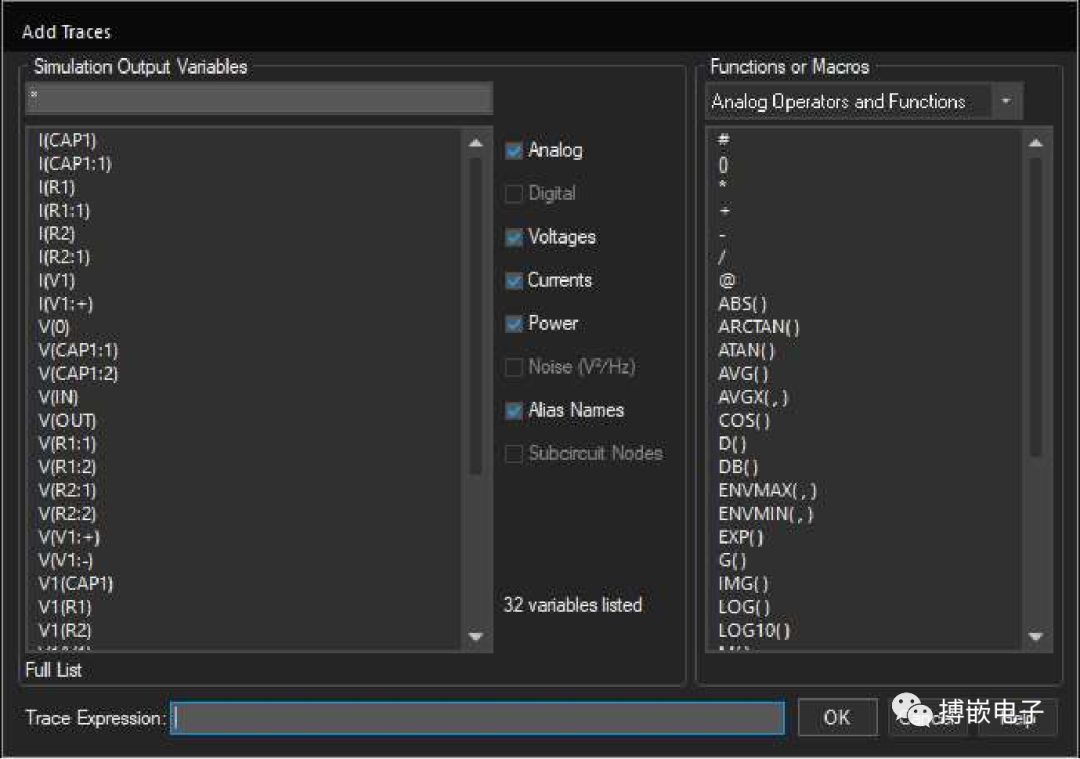Screen dimensions: 1080x759
Task: Toggle the Analog checkbox
Action: (x=514, y=150)
